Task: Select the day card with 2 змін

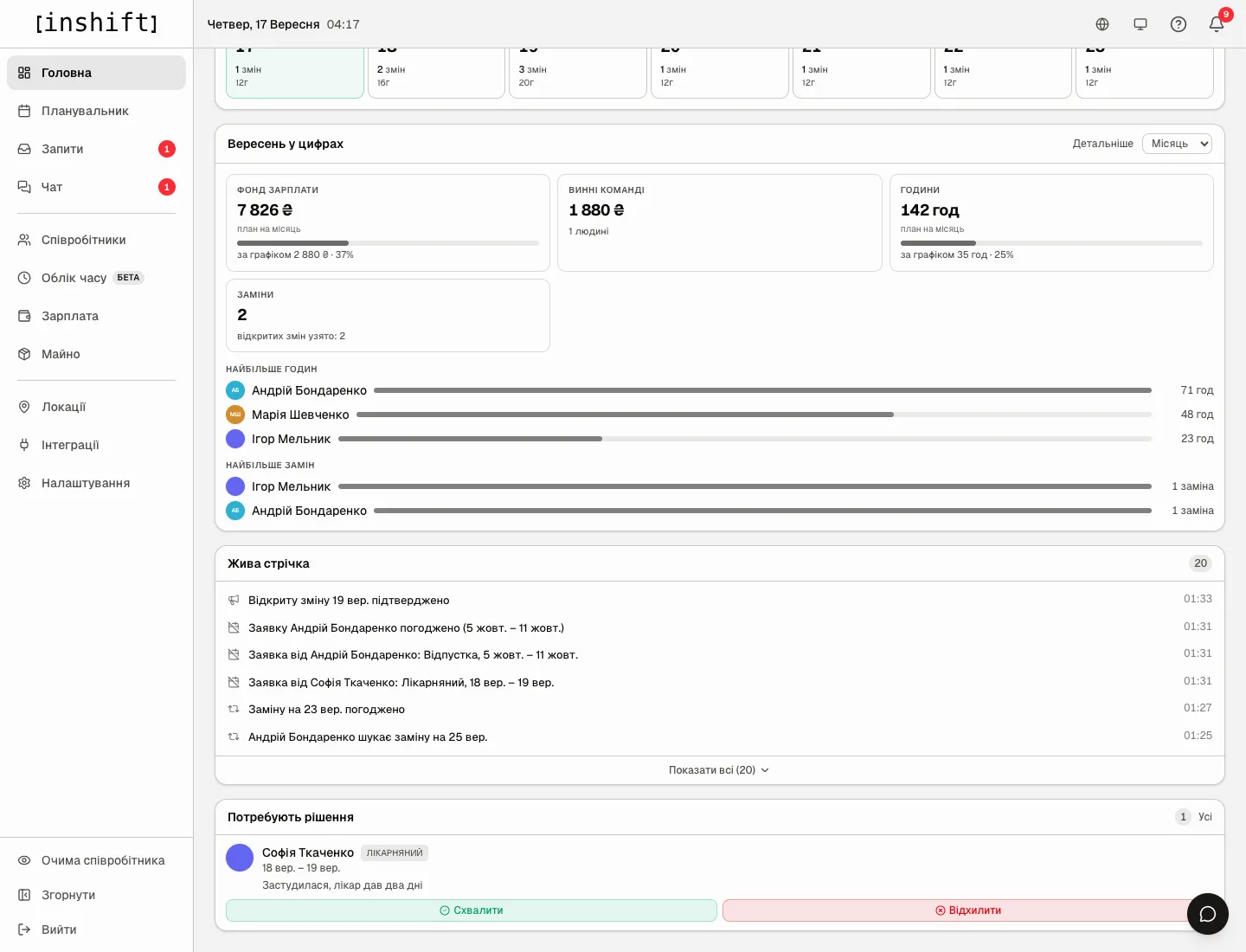Action: tap(436, 74)
